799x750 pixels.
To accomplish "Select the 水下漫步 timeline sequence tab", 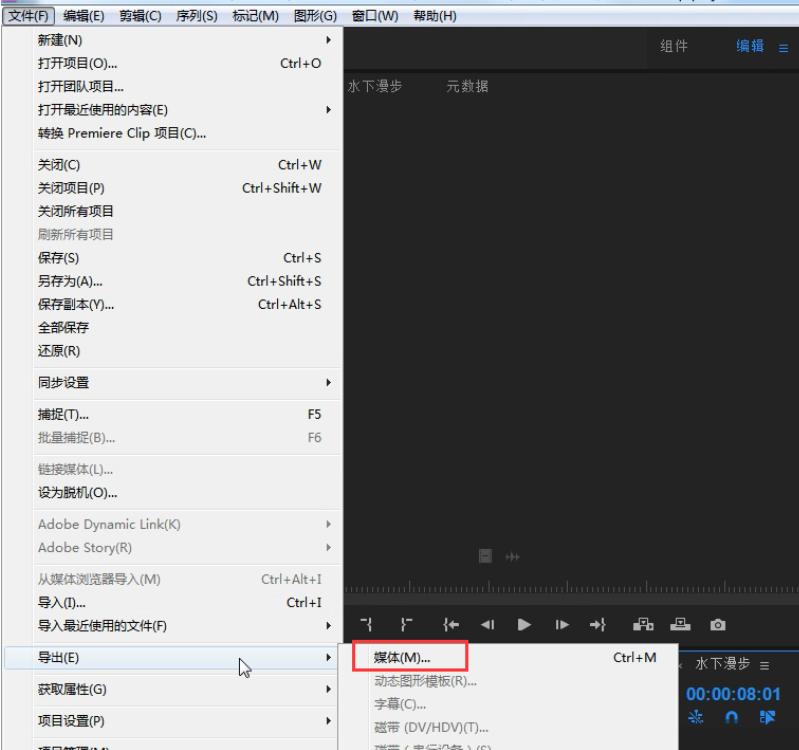I will 723,663.
